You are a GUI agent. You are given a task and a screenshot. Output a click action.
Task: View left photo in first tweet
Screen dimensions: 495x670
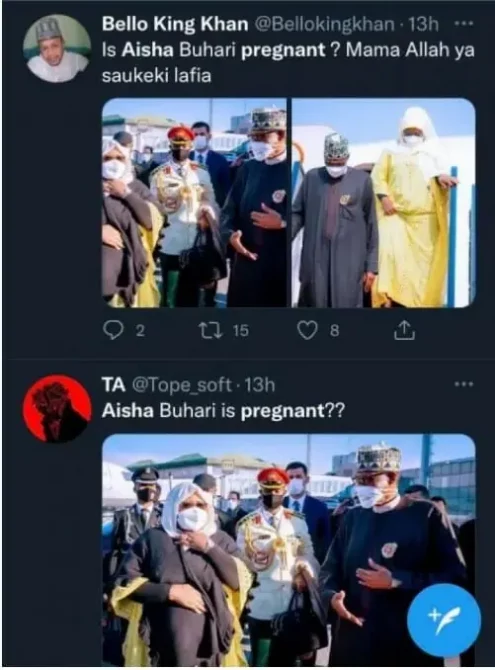pos(194,203)
